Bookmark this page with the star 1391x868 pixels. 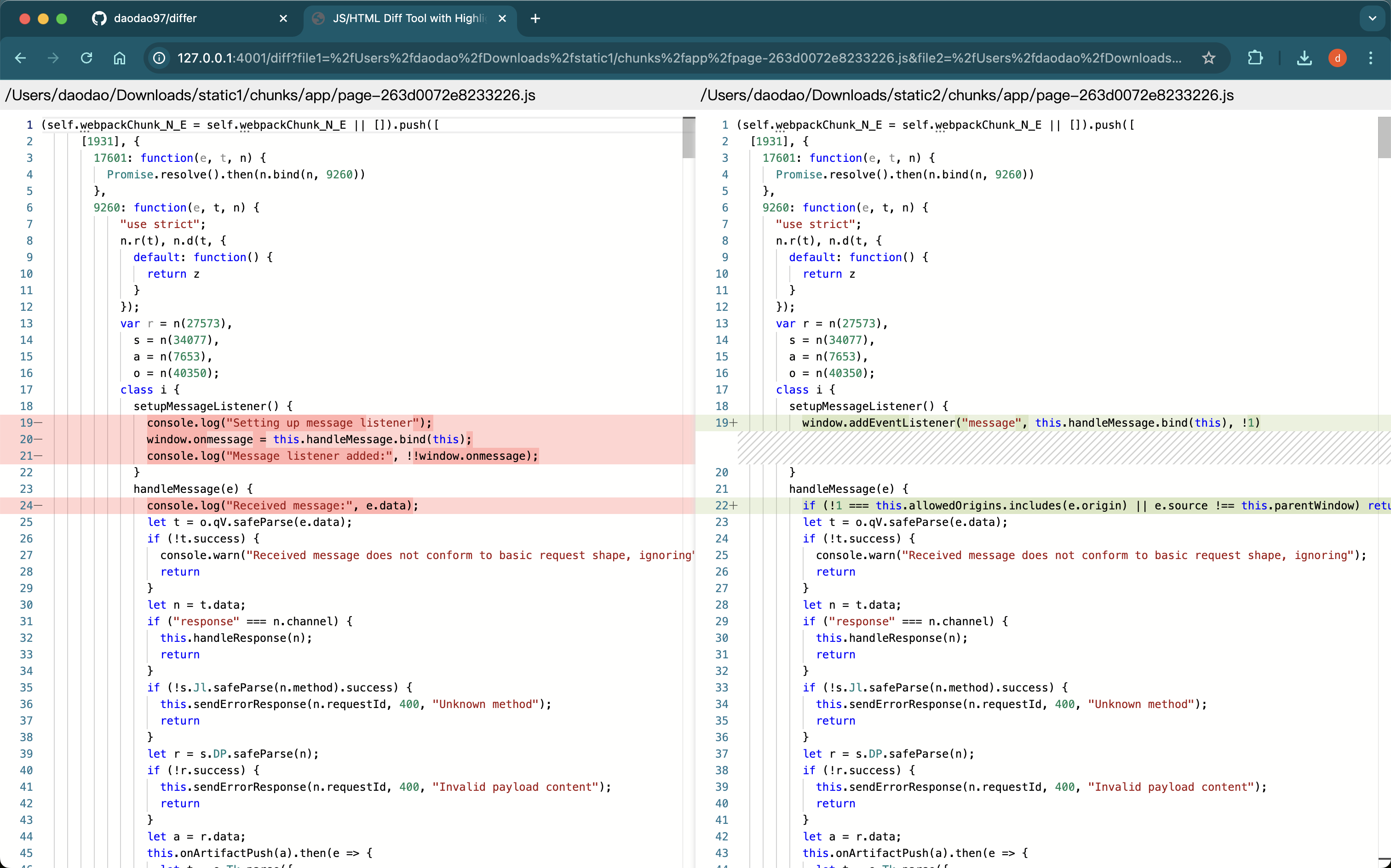(x=1208, y=58)
